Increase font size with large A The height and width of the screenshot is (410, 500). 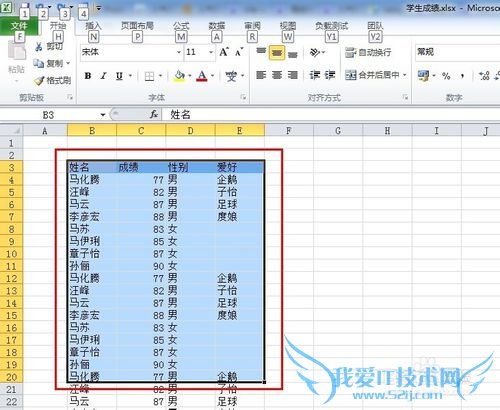click(x=224, y=52)
